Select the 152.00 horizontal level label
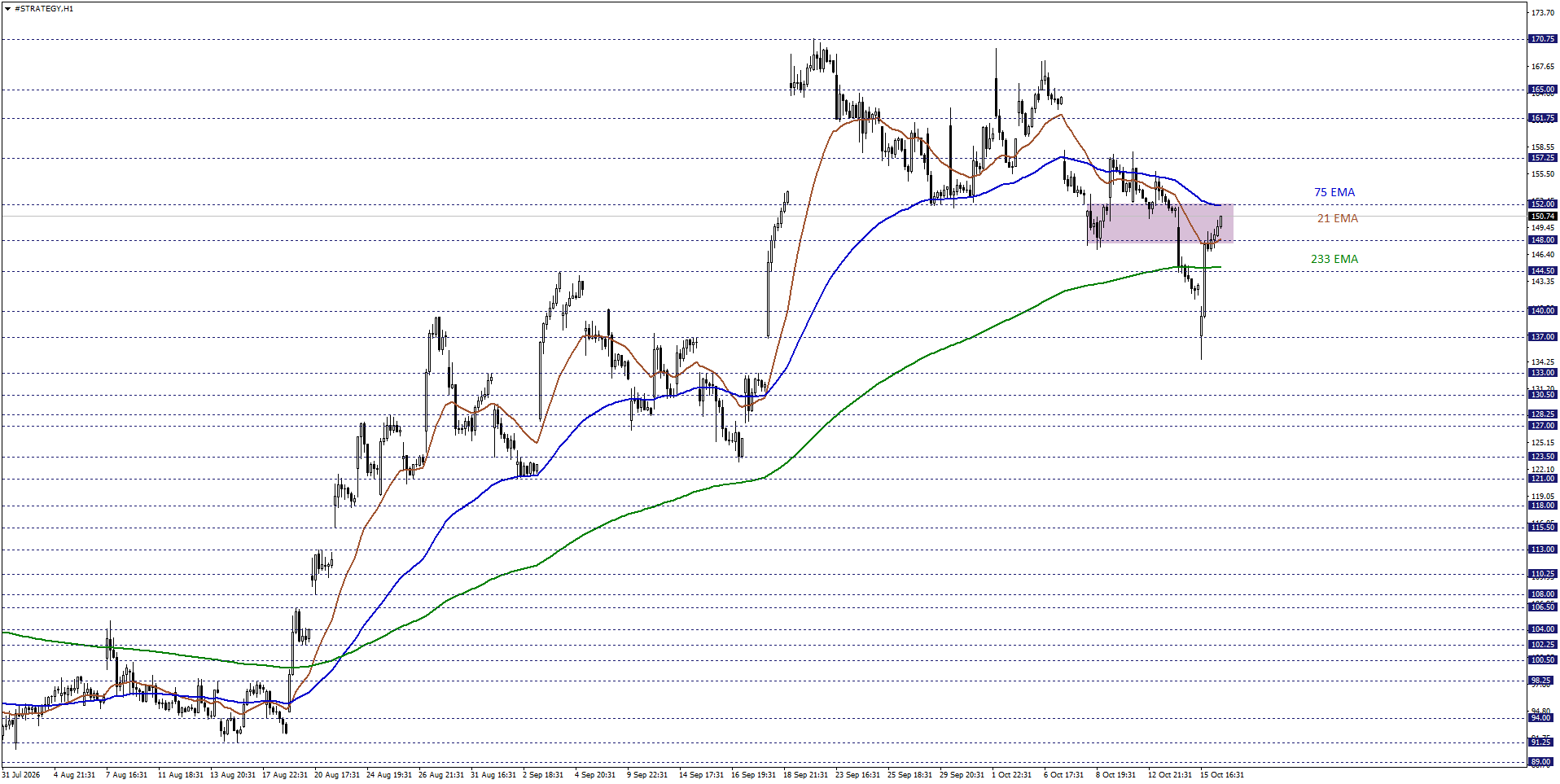Image resolution: width=1560 pixels, height=784 pixels. (1543, 204)
